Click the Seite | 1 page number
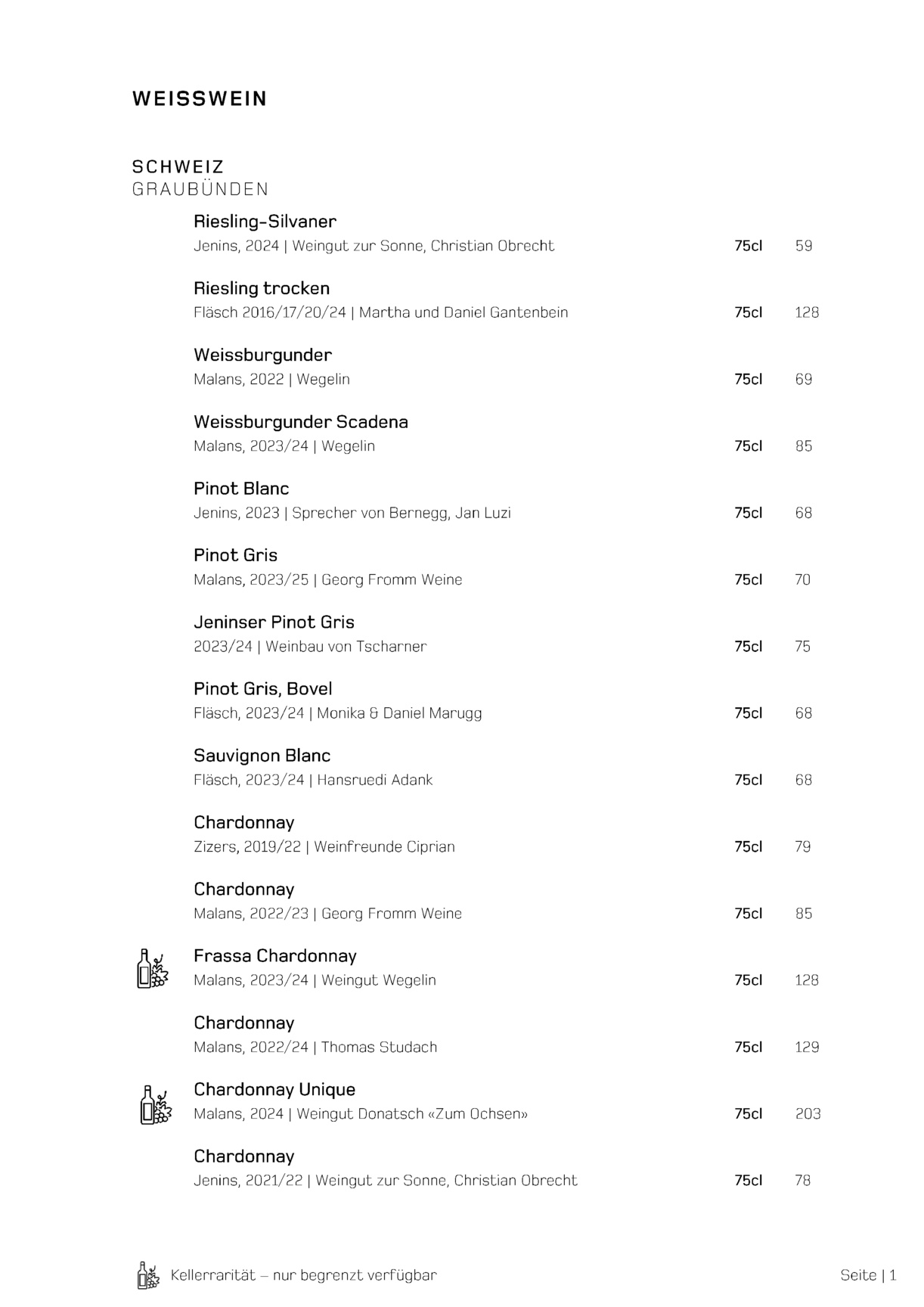Viewport: 924px width, 1307px height. click(x=868, y=1275)
